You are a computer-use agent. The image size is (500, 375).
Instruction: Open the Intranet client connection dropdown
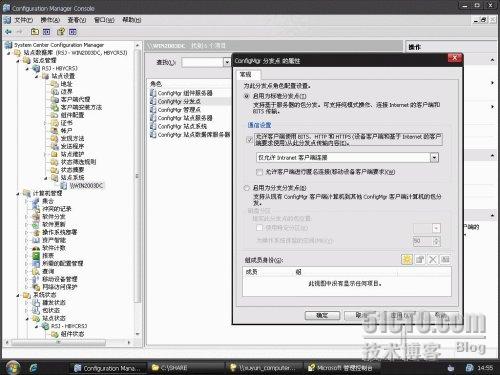[434, 157]
